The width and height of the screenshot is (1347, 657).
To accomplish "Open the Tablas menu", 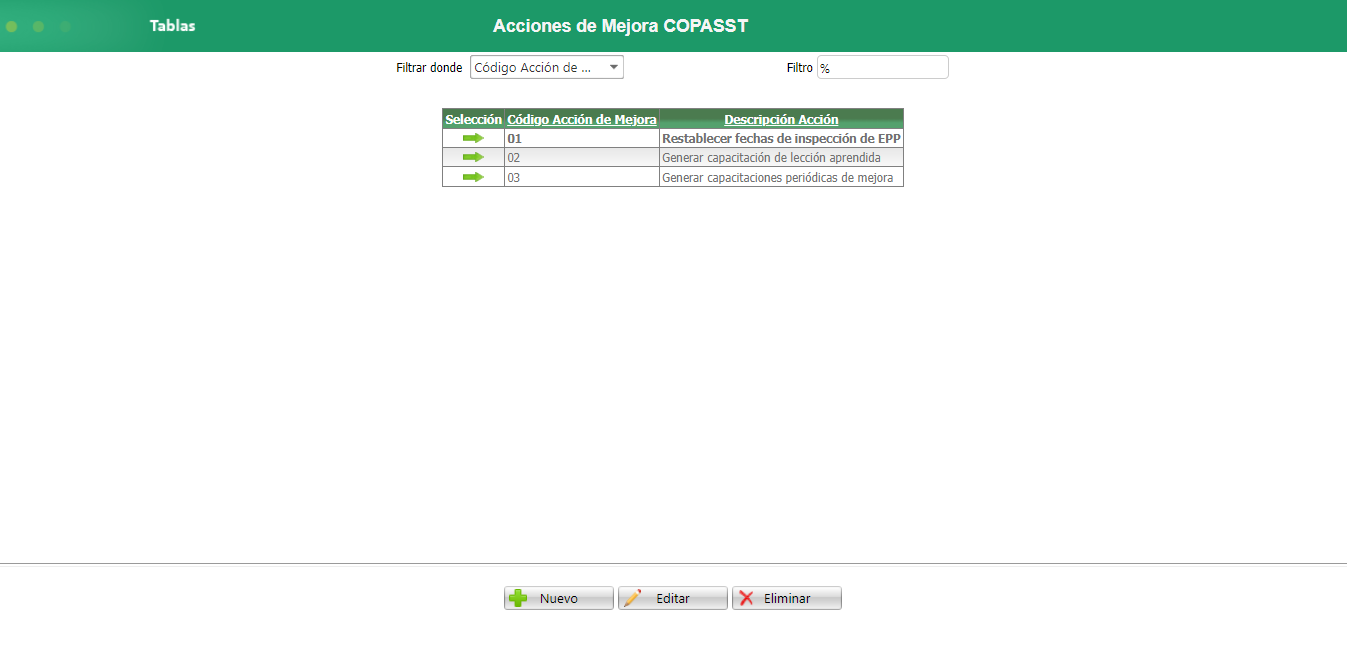I will [x=172, y=27].
